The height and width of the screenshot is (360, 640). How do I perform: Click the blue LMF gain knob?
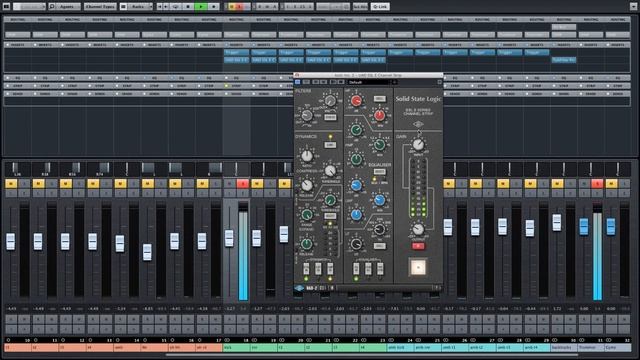click(x=356, y=185)
